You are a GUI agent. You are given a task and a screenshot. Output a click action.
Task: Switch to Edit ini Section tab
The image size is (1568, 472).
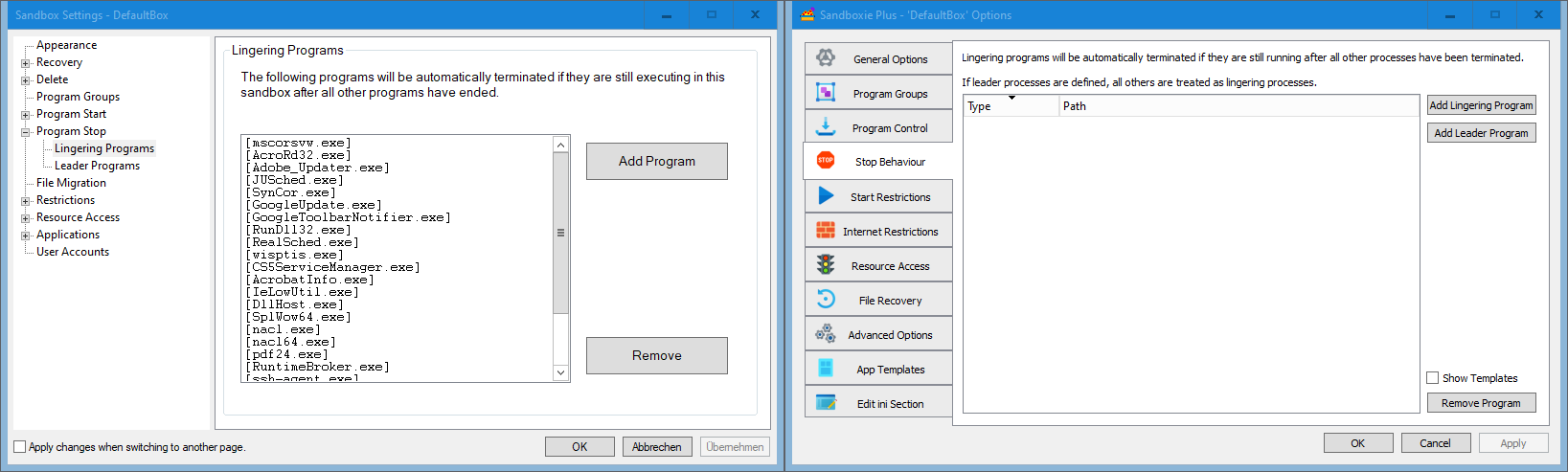(889, 404)
